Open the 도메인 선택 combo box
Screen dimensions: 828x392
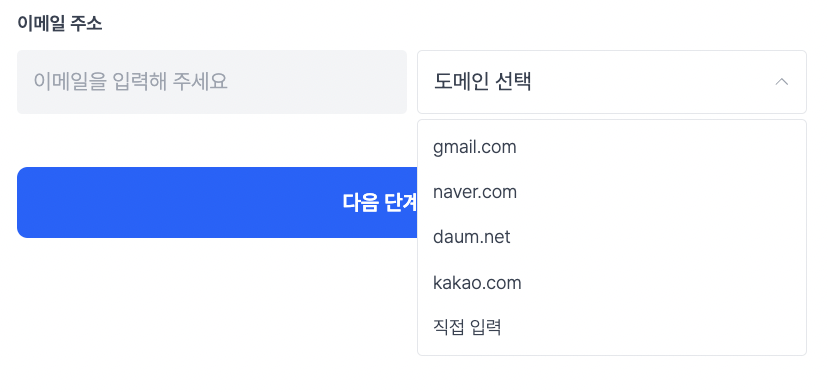pyautogui.click(x=612, y=82)
